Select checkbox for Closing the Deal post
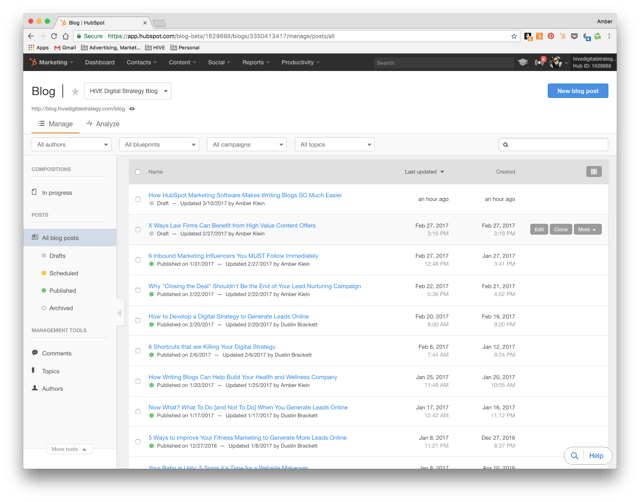 (x=138, y=290)
